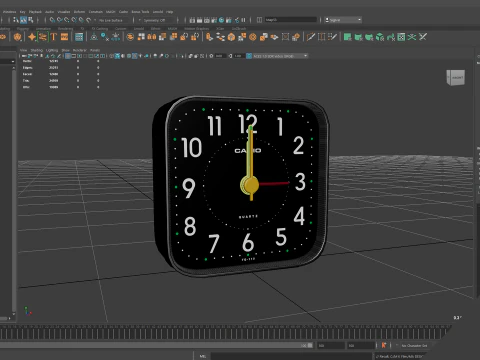
Task: Click the orange platonic solid shelf icon
Action: point(18,37)
